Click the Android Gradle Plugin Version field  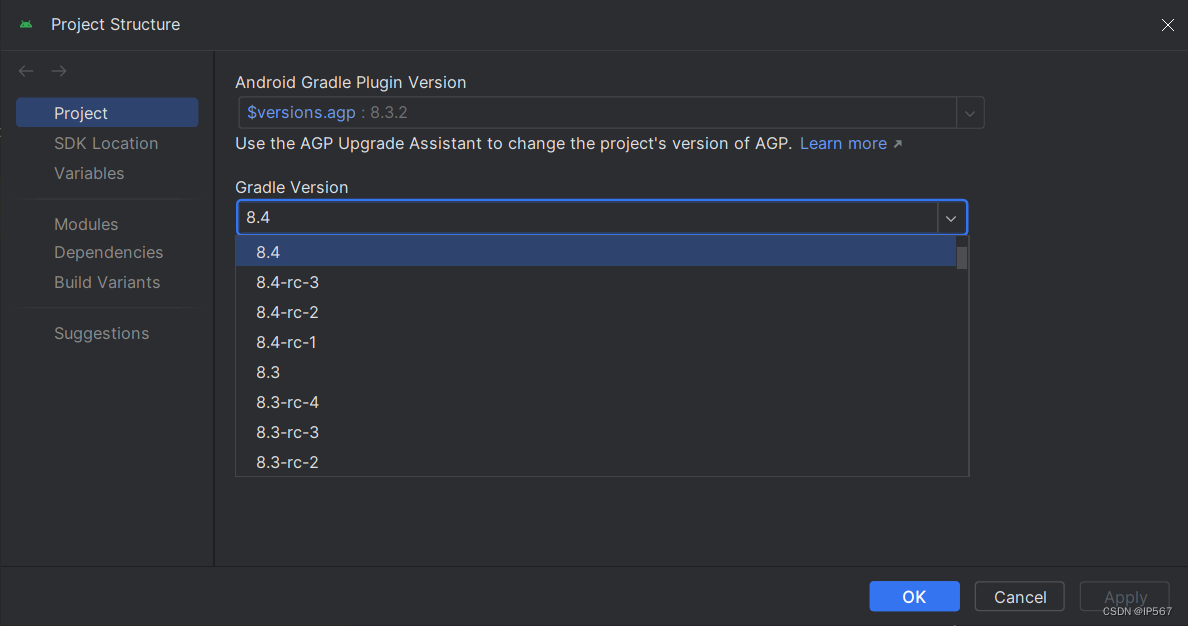(x=597, y=113)
